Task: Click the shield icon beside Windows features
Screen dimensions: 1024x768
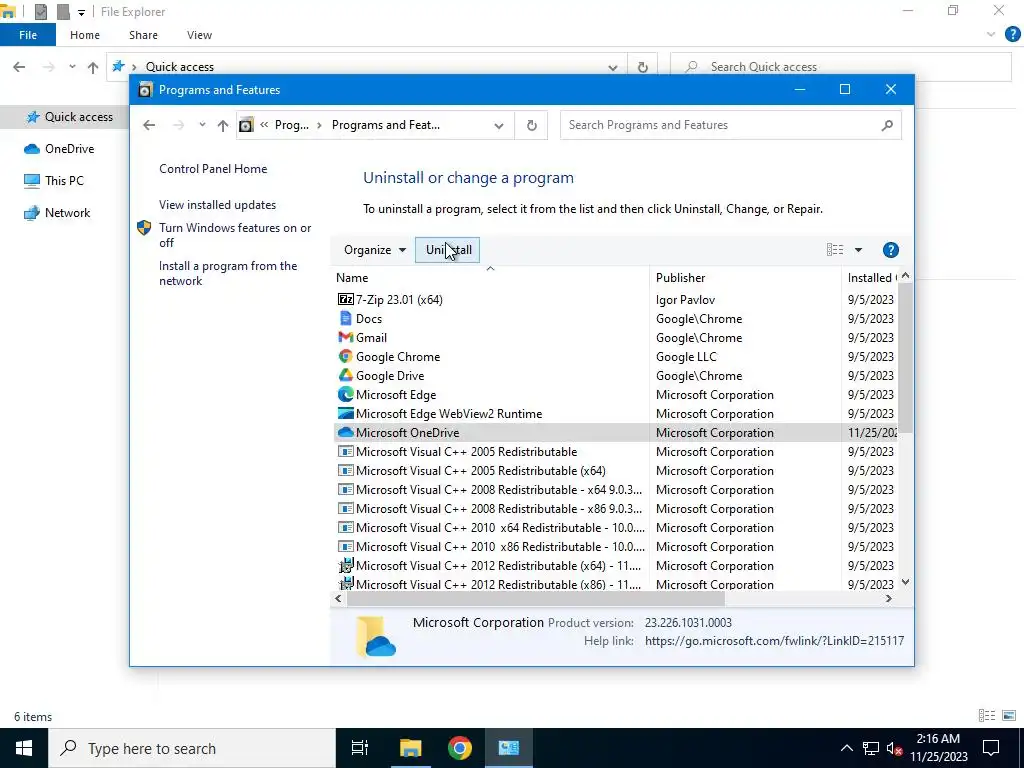Action: pyautogui.click(x=144, y=228)
